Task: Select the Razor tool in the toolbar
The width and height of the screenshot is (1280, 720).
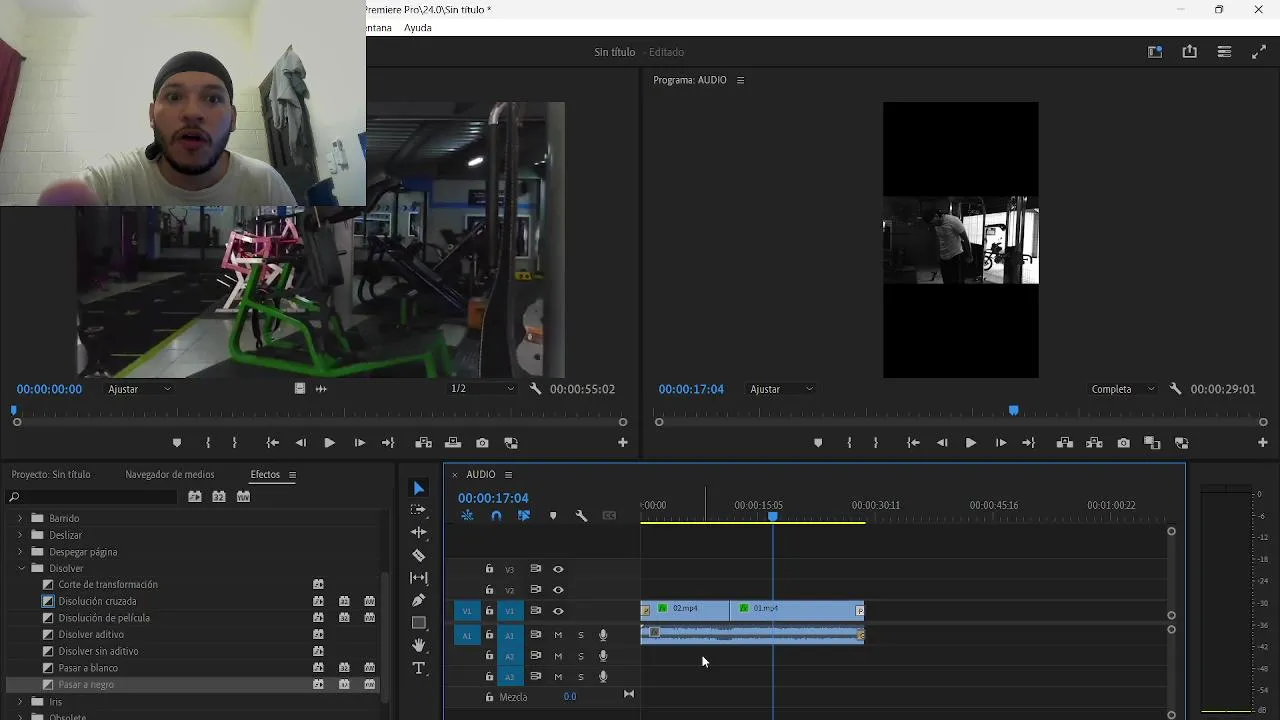Action: (x=419, y=556)
